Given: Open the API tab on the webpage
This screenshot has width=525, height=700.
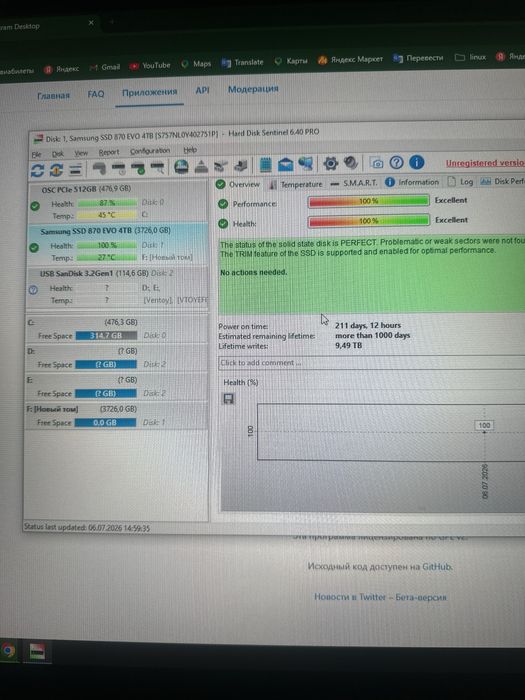Looking at the screenshot, I should pyautogui.click(x=202, y=90).
